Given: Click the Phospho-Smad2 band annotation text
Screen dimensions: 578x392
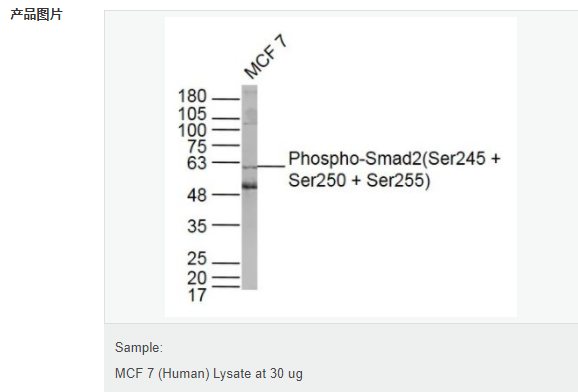Looking at the screenshot, I should [x=394, y=169].
